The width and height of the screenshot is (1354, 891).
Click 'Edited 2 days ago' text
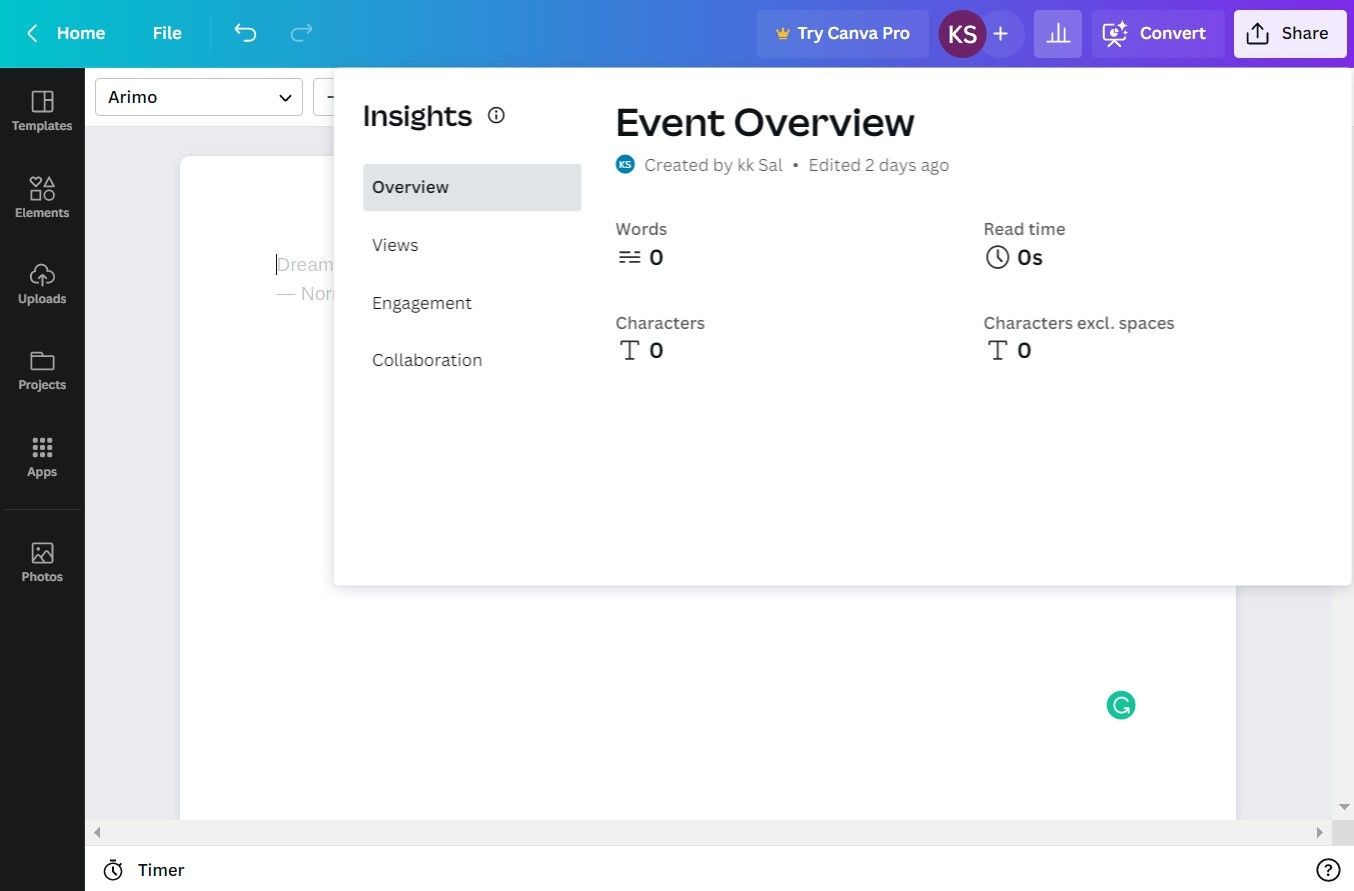[x=879, y=165]
